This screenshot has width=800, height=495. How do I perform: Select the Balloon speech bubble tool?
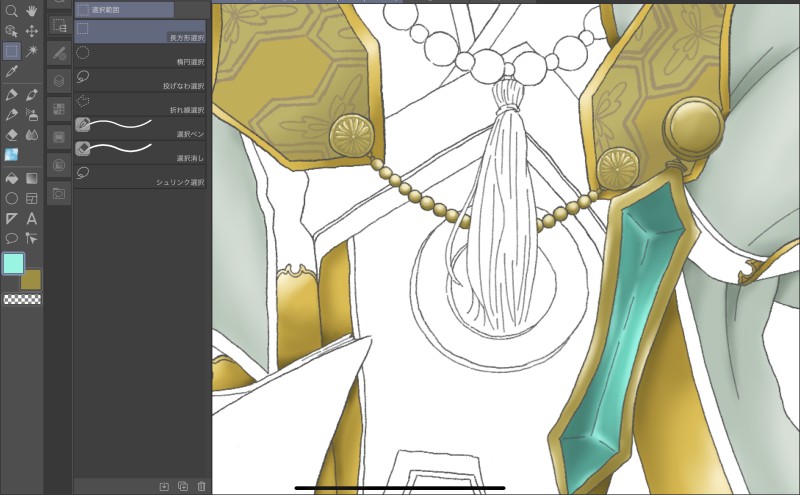(x=11, y=238)
